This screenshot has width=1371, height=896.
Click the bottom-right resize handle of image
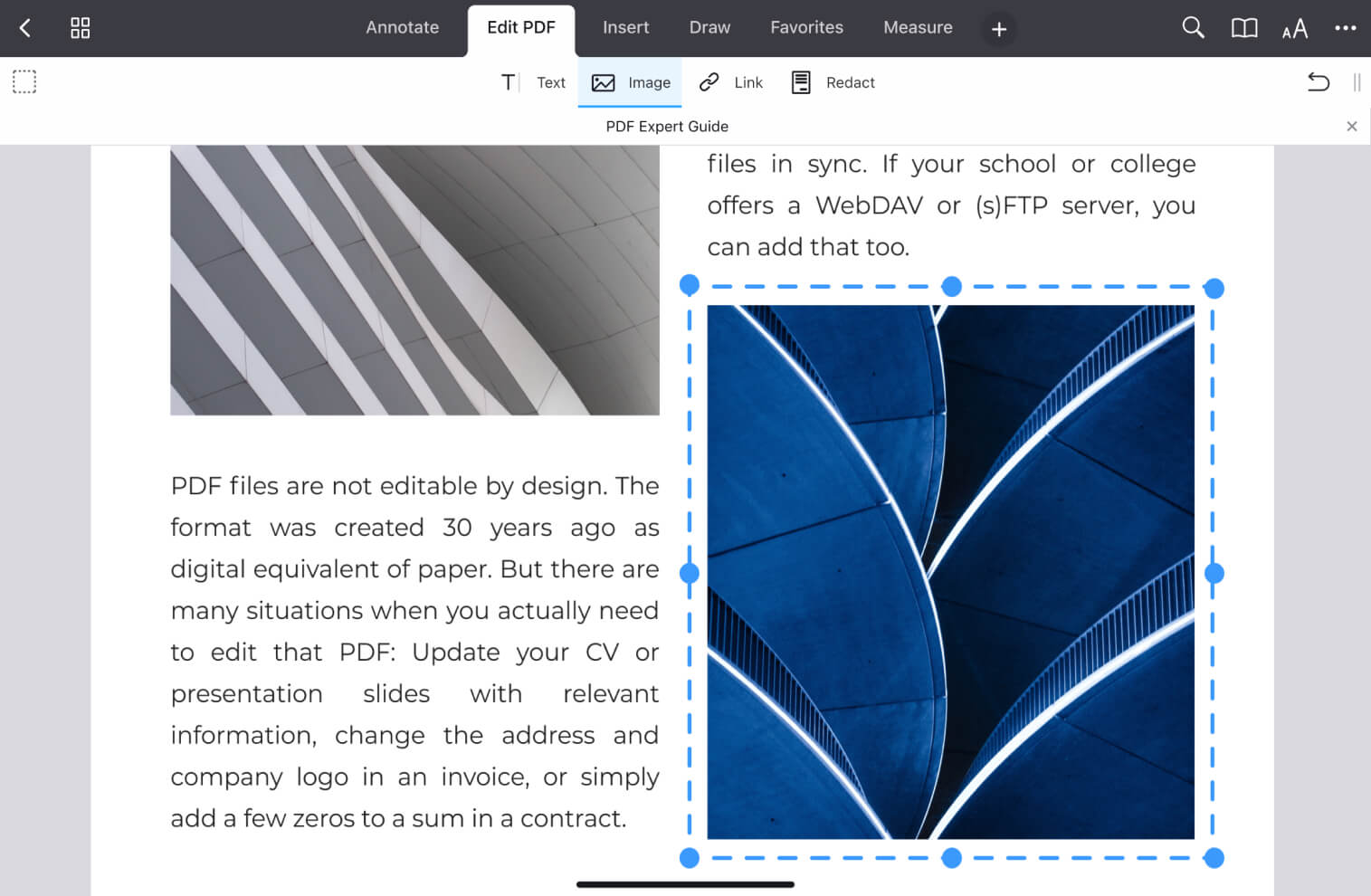tap(1214, 858)
